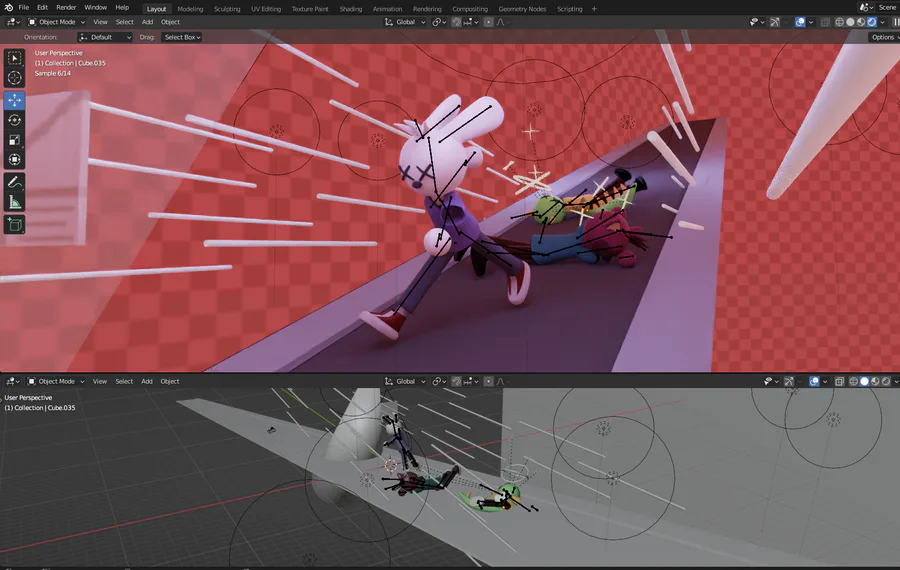Select the Scale tool
Viewport: 900px width, 570px height.
[14, 139]
